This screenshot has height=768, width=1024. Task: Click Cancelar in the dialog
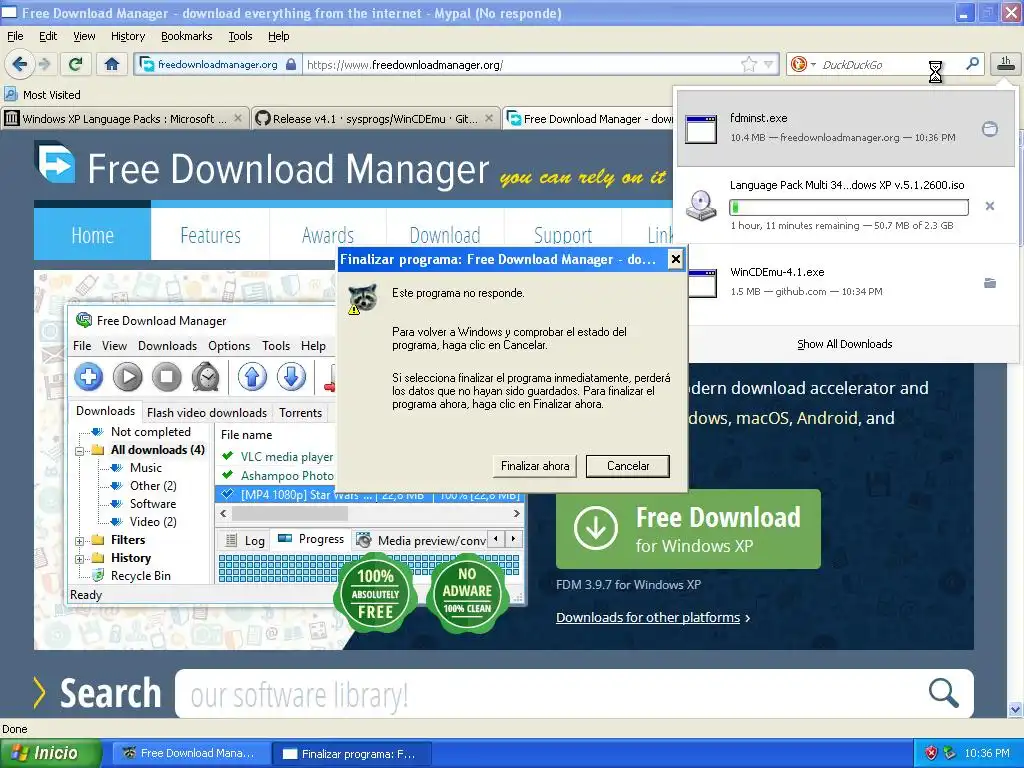(x=628, y=466)
